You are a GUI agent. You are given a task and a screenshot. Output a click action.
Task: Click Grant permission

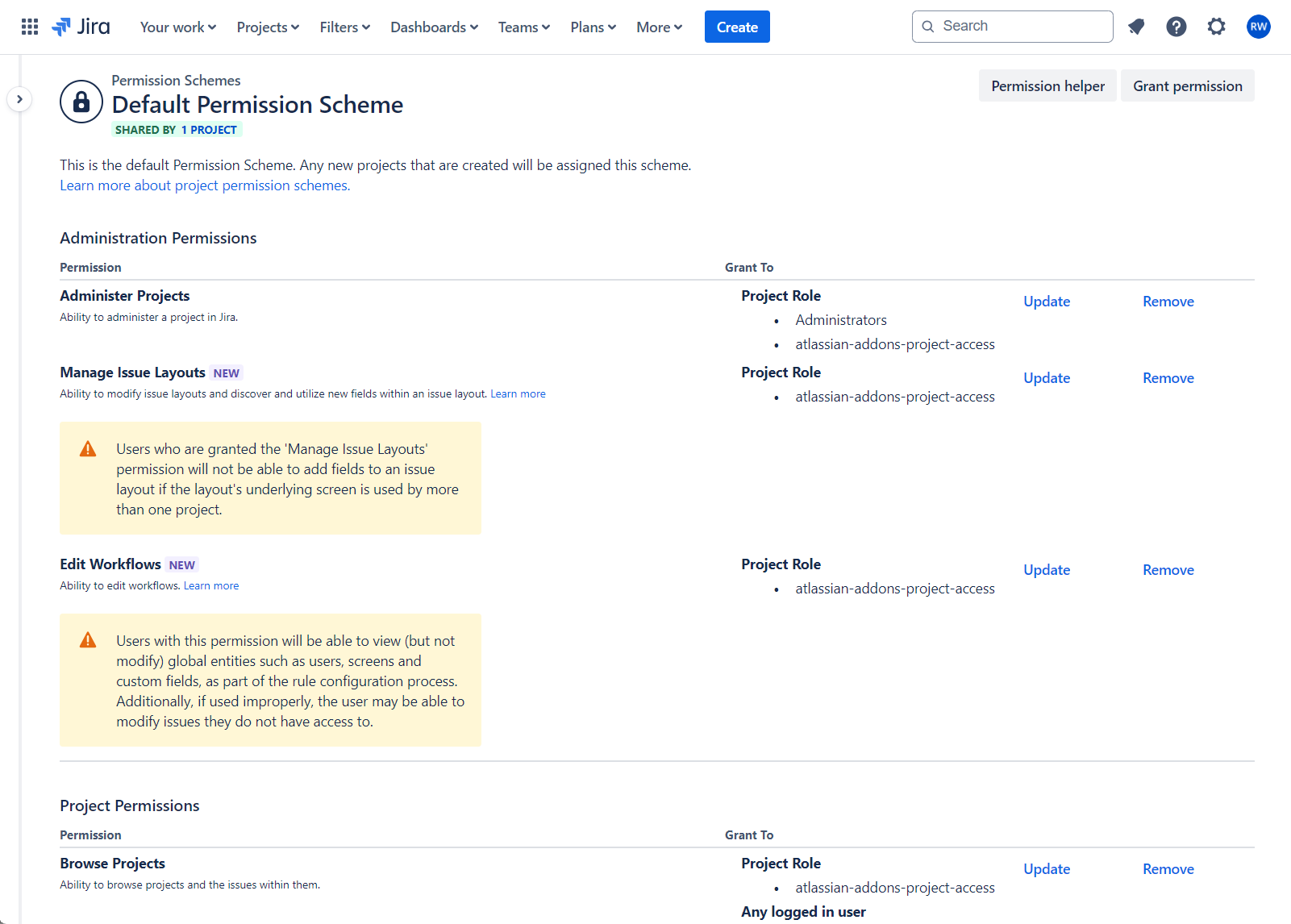click(x=1187, y=85)
